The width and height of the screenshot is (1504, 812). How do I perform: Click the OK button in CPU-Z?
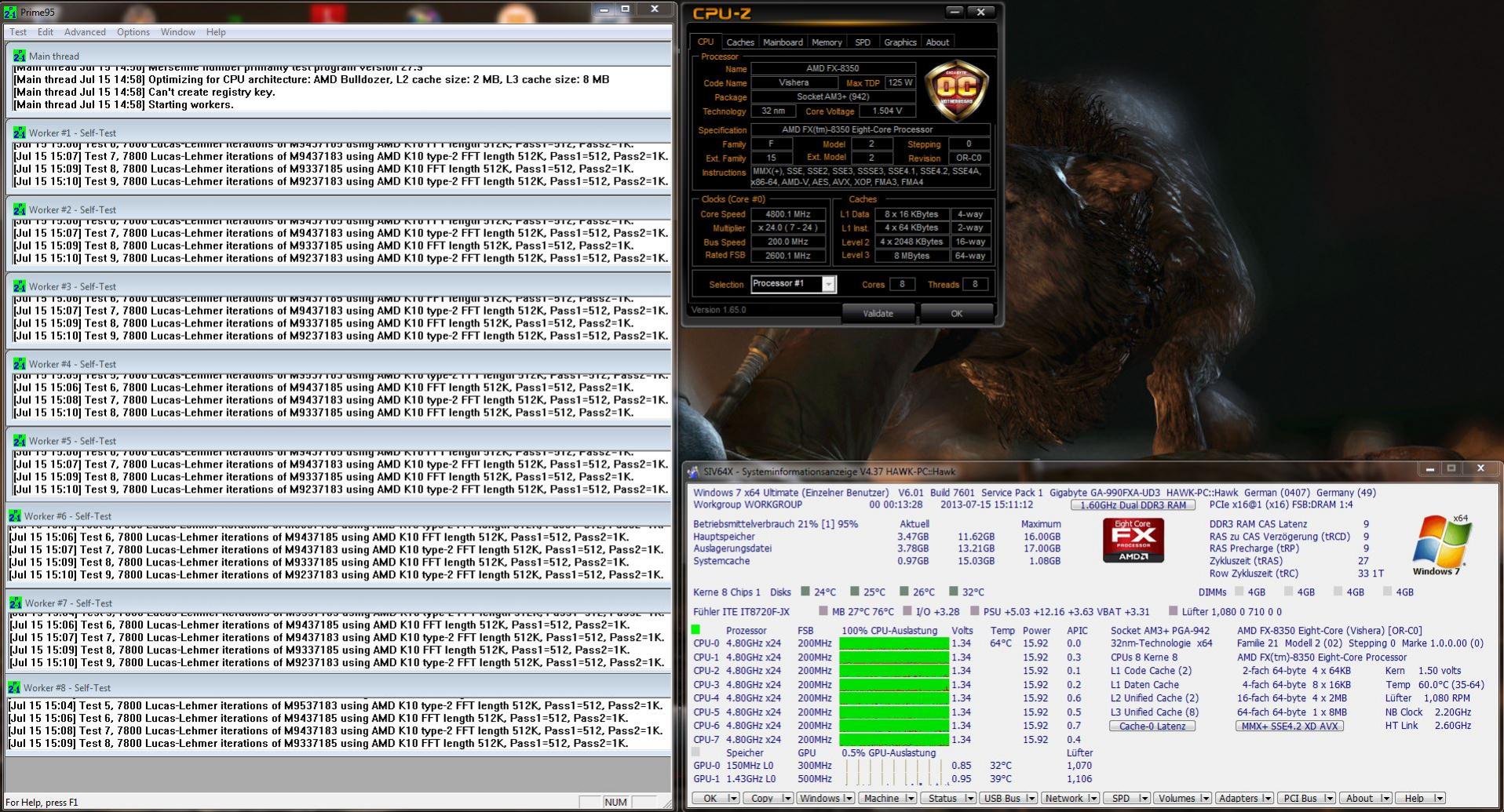coord(956,313)
